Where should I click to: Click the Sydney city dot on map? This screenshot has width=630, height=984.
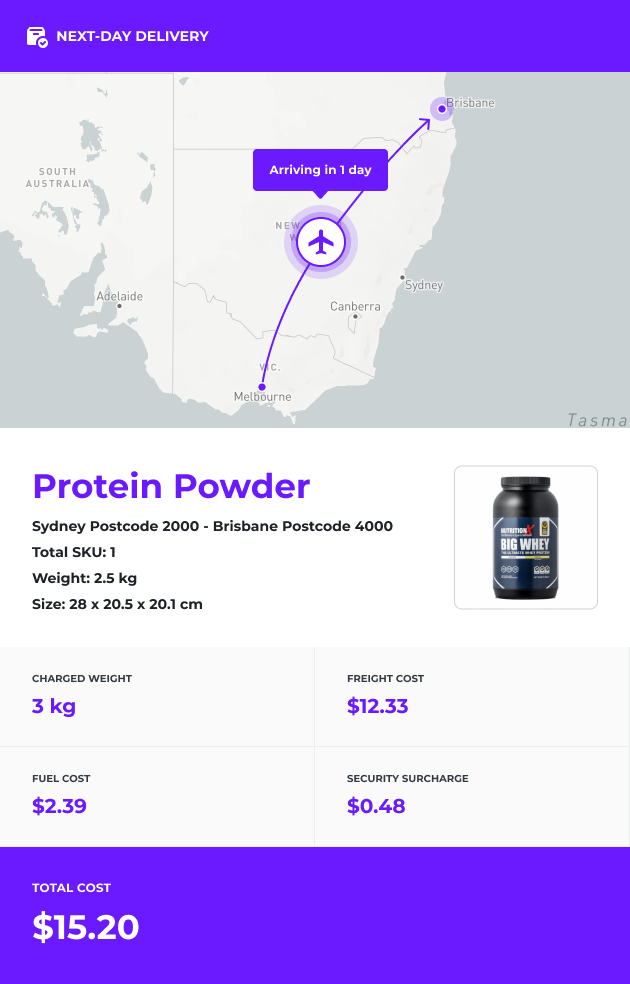coord(402,277)
